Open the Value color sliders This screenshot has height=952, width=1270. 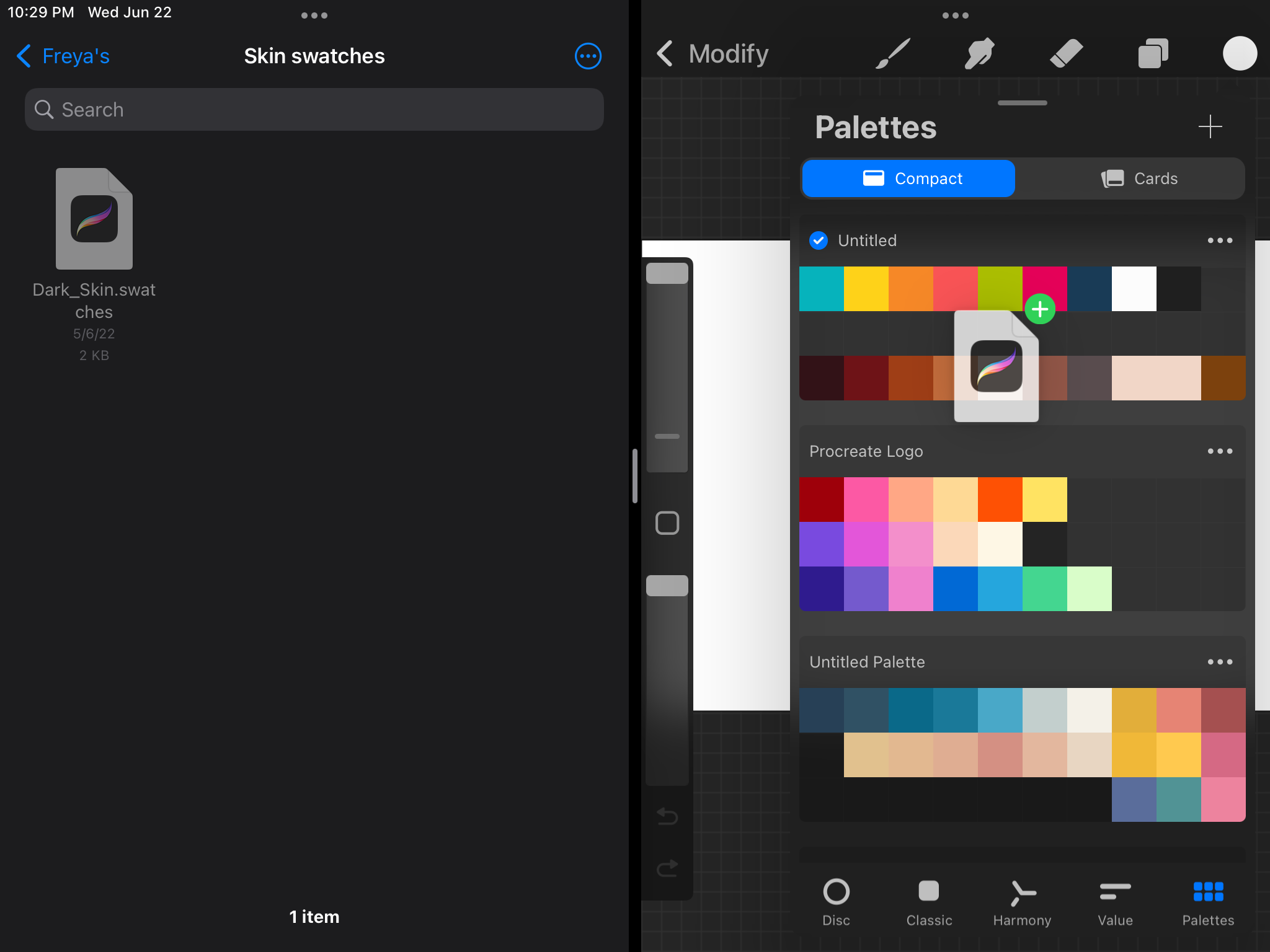point(1114,902)
